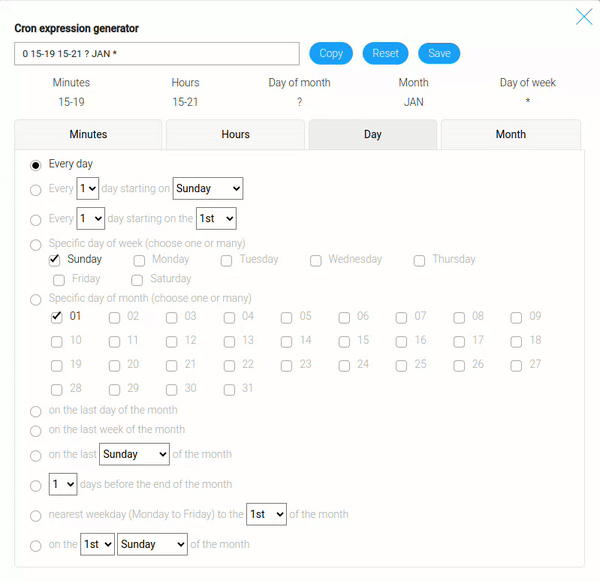This screenshot has width=600, height=581.
Task: Expand the days before end of month dropdown
Action: (x=63, y=485)
